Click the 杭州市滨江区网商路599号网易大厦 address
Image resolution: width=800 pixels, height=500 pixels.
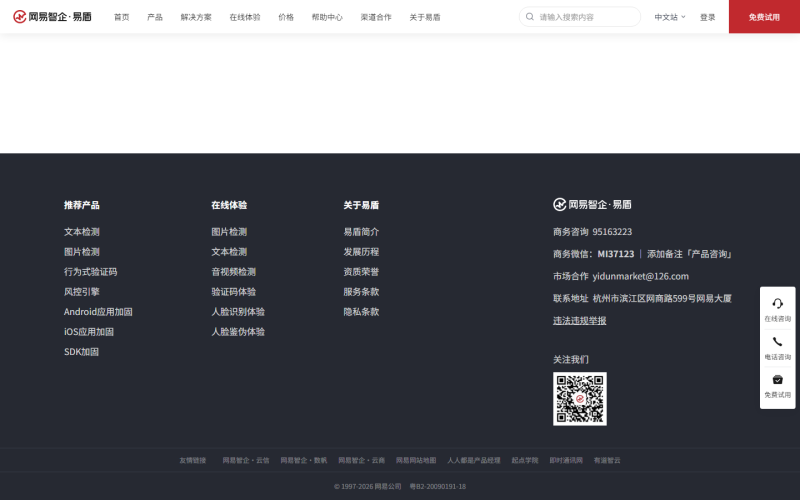point(662,298)
